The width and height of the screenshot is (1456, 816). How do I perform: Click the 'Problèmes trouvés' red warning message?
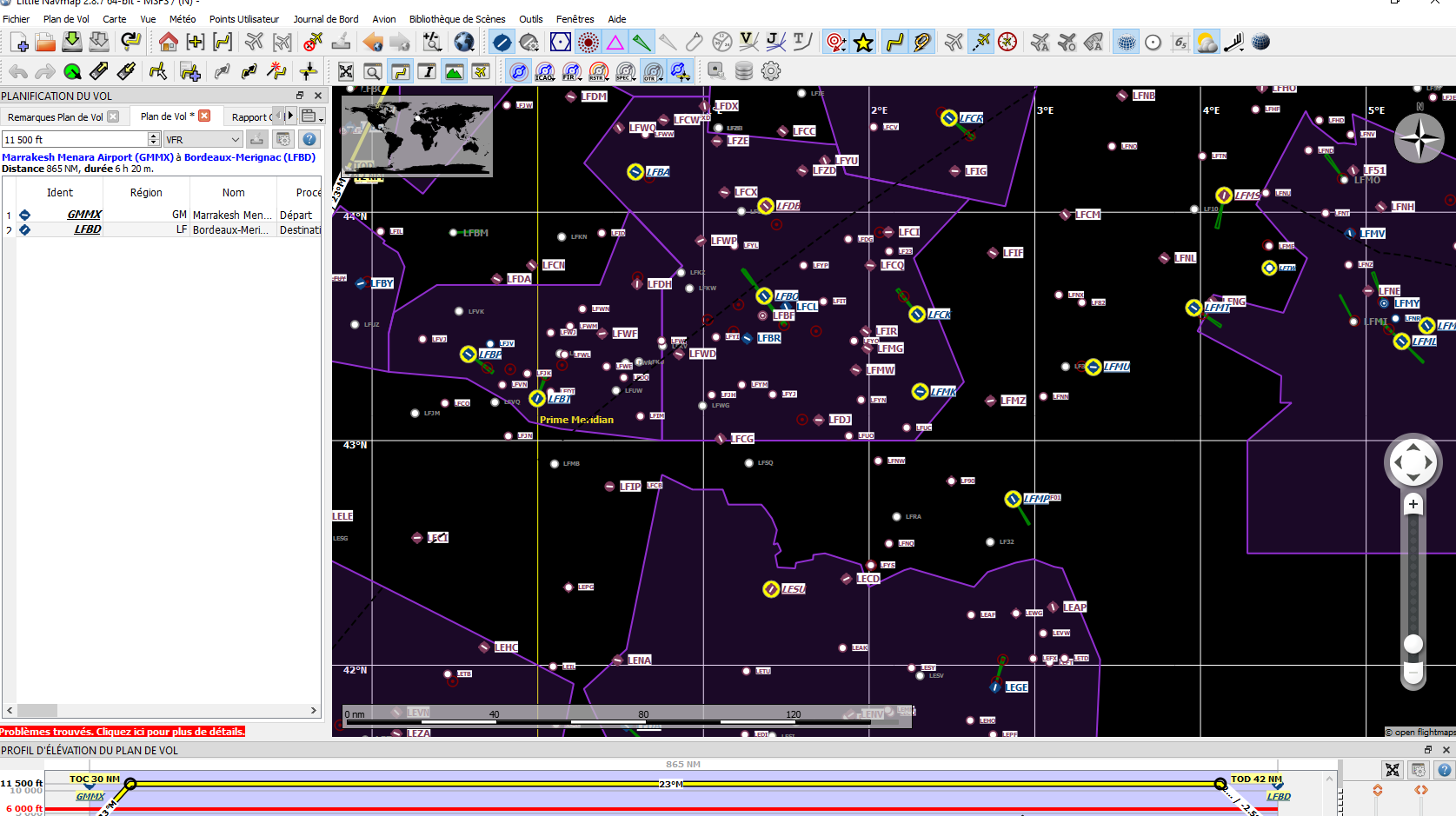123,732
